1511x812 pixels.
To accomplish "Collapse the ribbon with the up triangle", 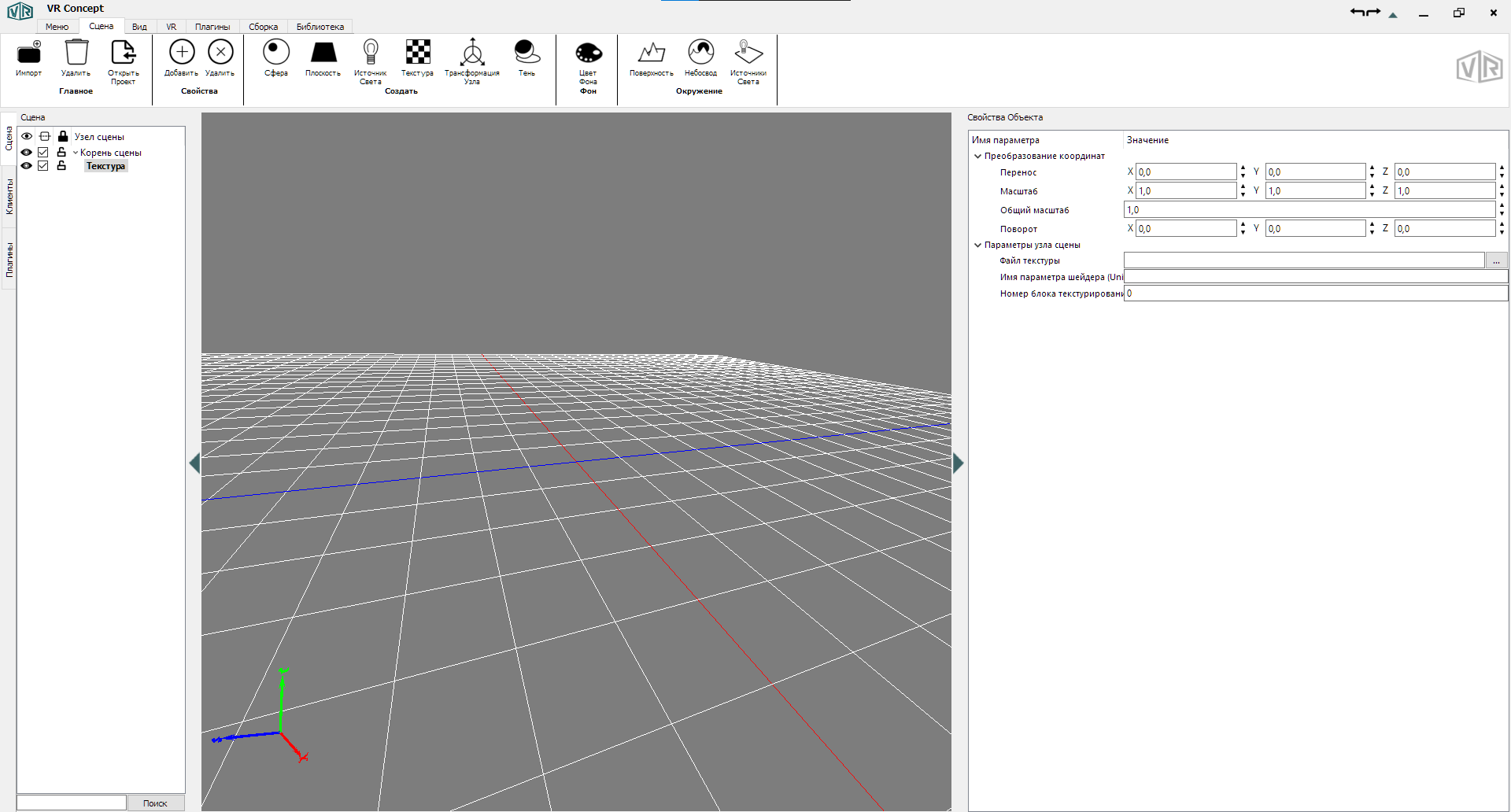I will (x=1393, y=15).
